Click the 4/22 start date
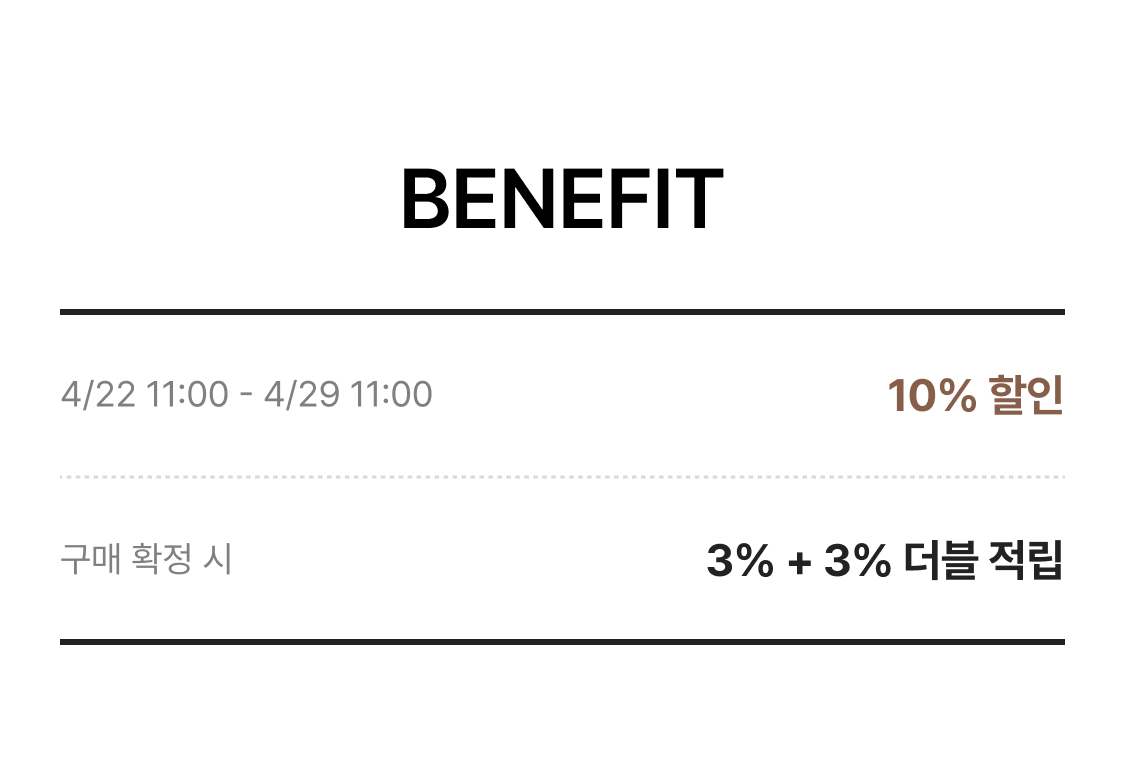Screen dimensions: 1125x765 click(x=98, y=394)
